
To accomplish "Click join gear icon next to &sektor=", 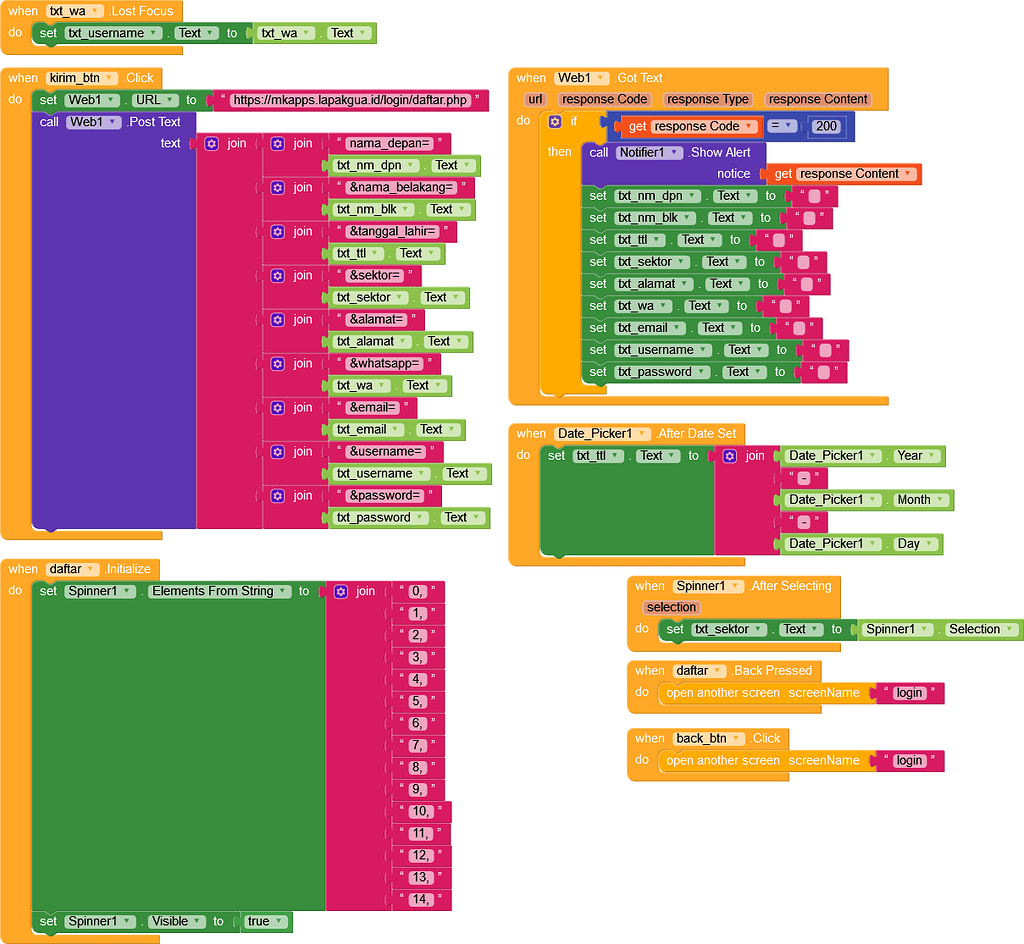I will [x=278, y=276].
